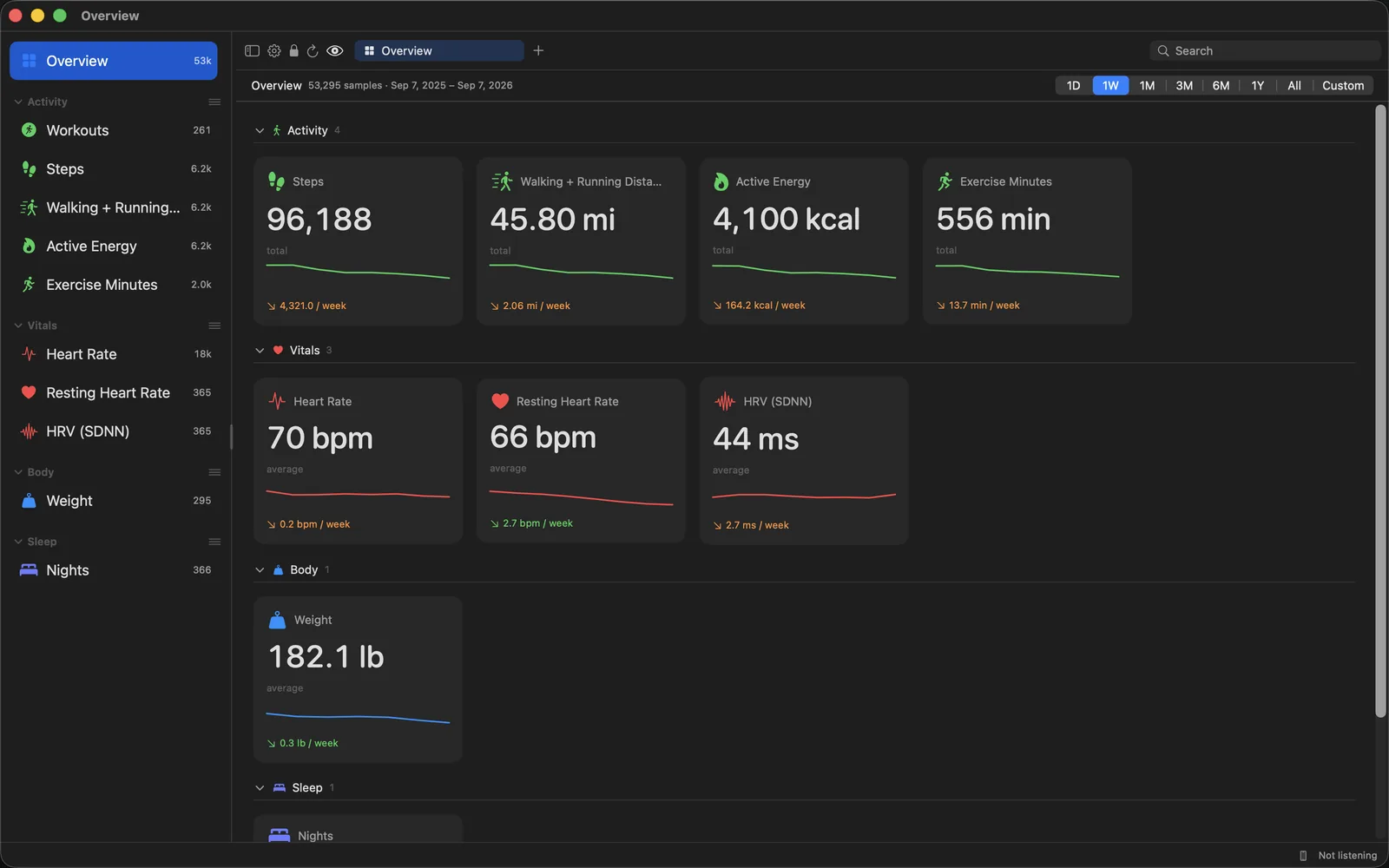Click the refresh icon in toolbar
1389x868 pixels.
(x=313, y=50)
